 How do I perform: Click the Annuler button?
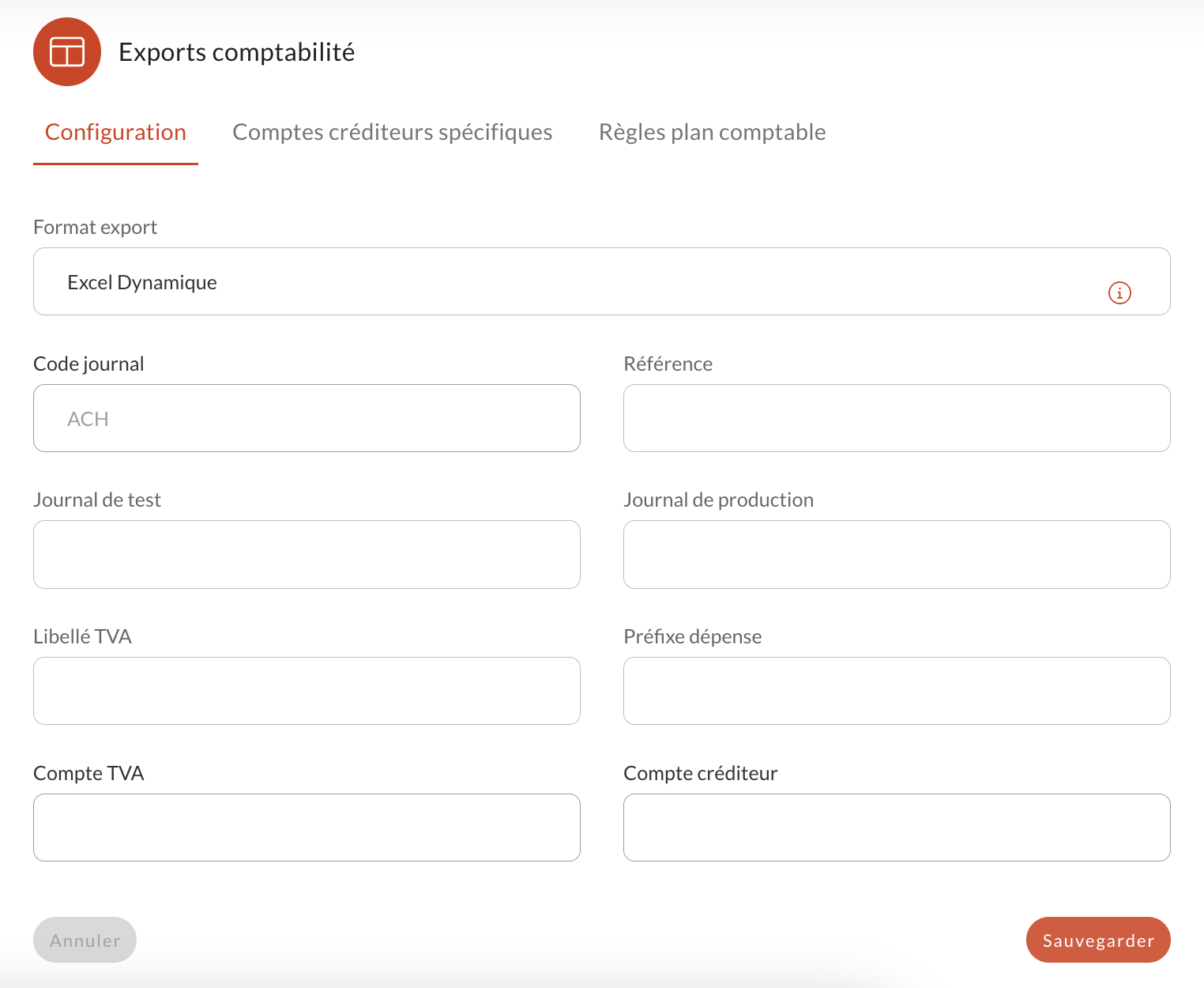[85, 940]
